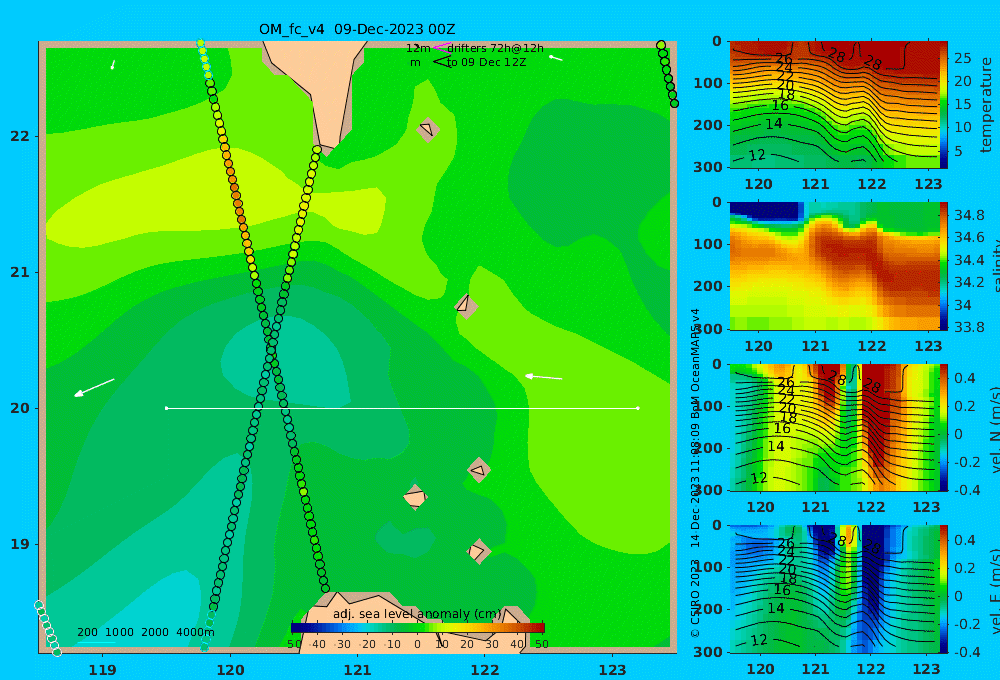Image resolution: width=1000 pixels, height=680 pixels.
Task: Click the latitude label '19' on the main map
Action: pos(20,544)
